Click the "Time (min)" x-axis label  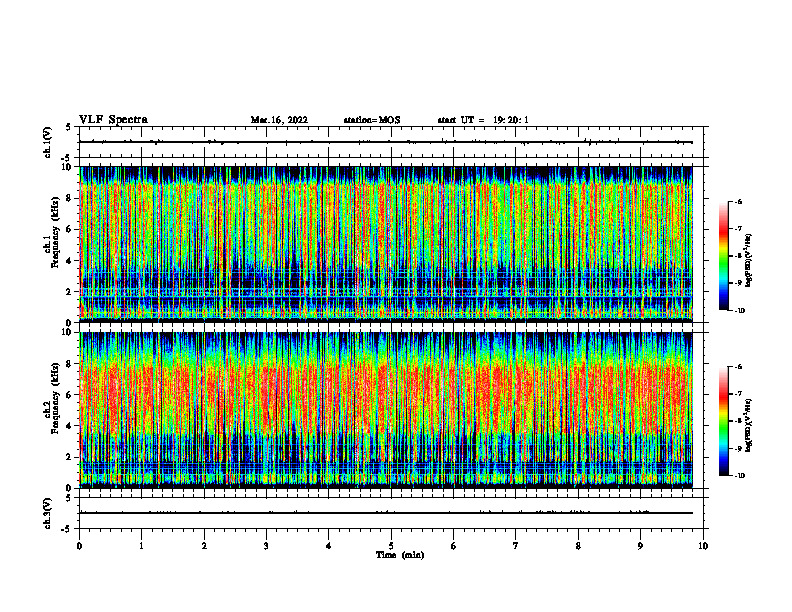(400, 555)
